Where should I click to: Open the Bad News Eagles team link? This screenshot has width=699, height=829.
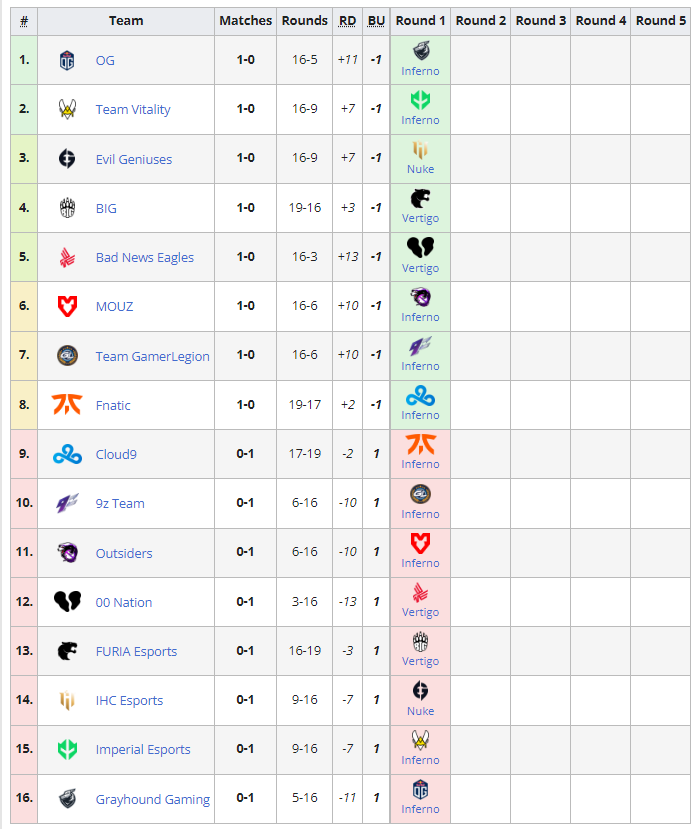point(145,257)
